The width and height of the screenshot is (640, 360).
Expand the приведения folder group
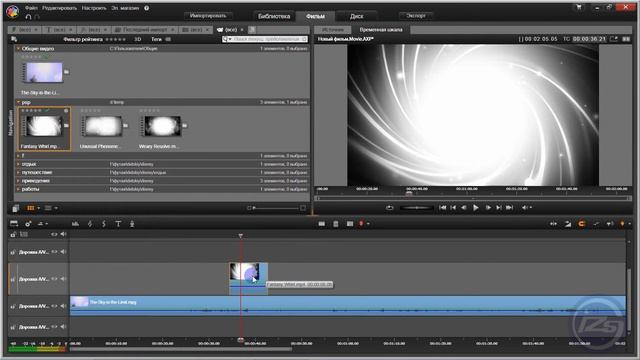(x=18, y=181)
